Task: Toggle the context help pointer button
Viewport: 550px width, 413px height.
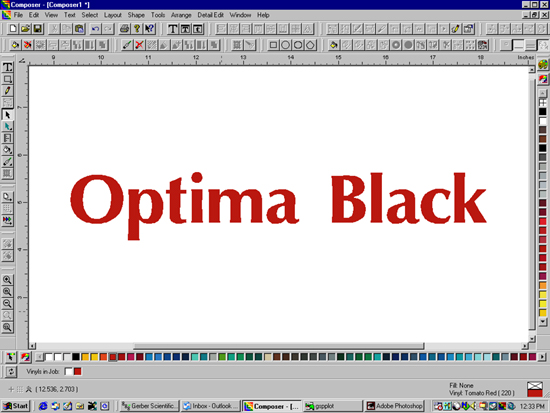Action: point(150,28)
